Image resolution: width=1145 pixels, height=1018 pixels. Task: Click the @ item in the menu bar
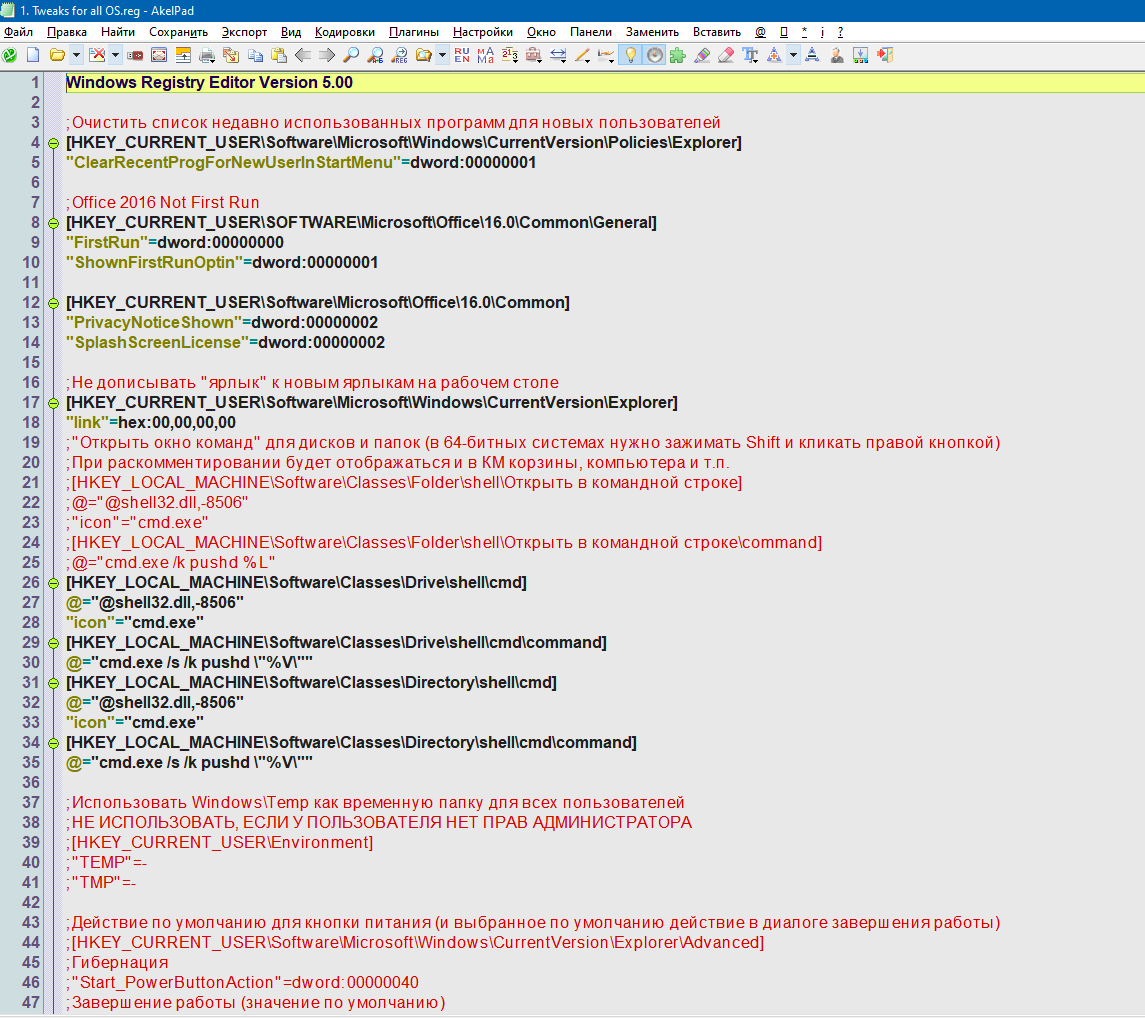click(760, 32)
